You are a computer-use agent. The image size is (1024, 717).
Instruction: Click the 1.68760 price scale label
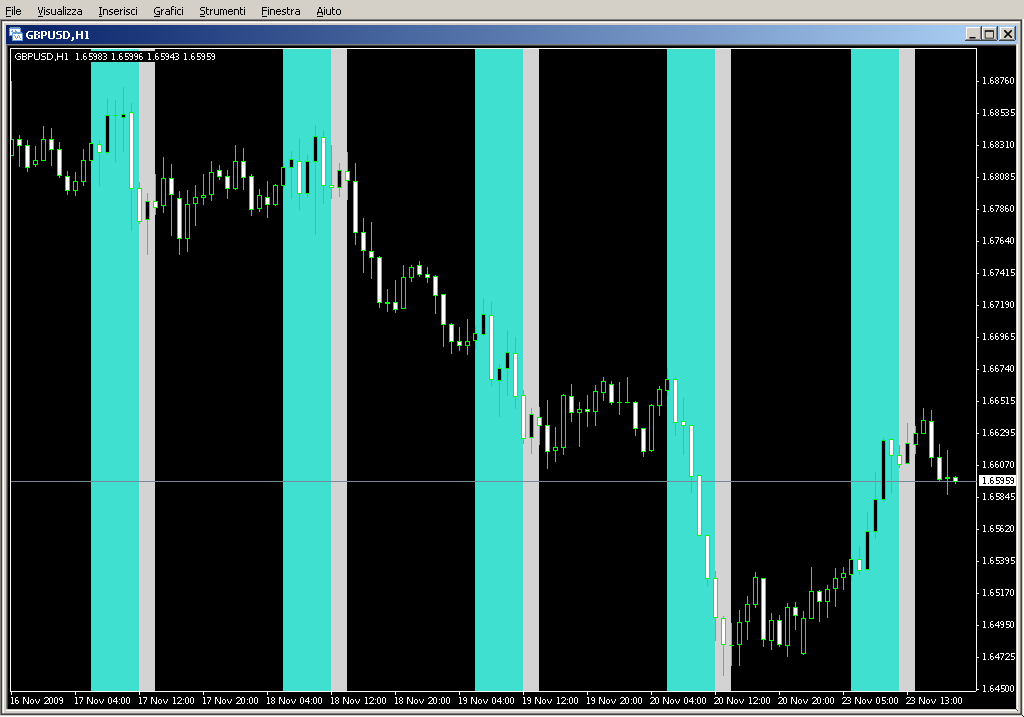(x=999, y=80)
